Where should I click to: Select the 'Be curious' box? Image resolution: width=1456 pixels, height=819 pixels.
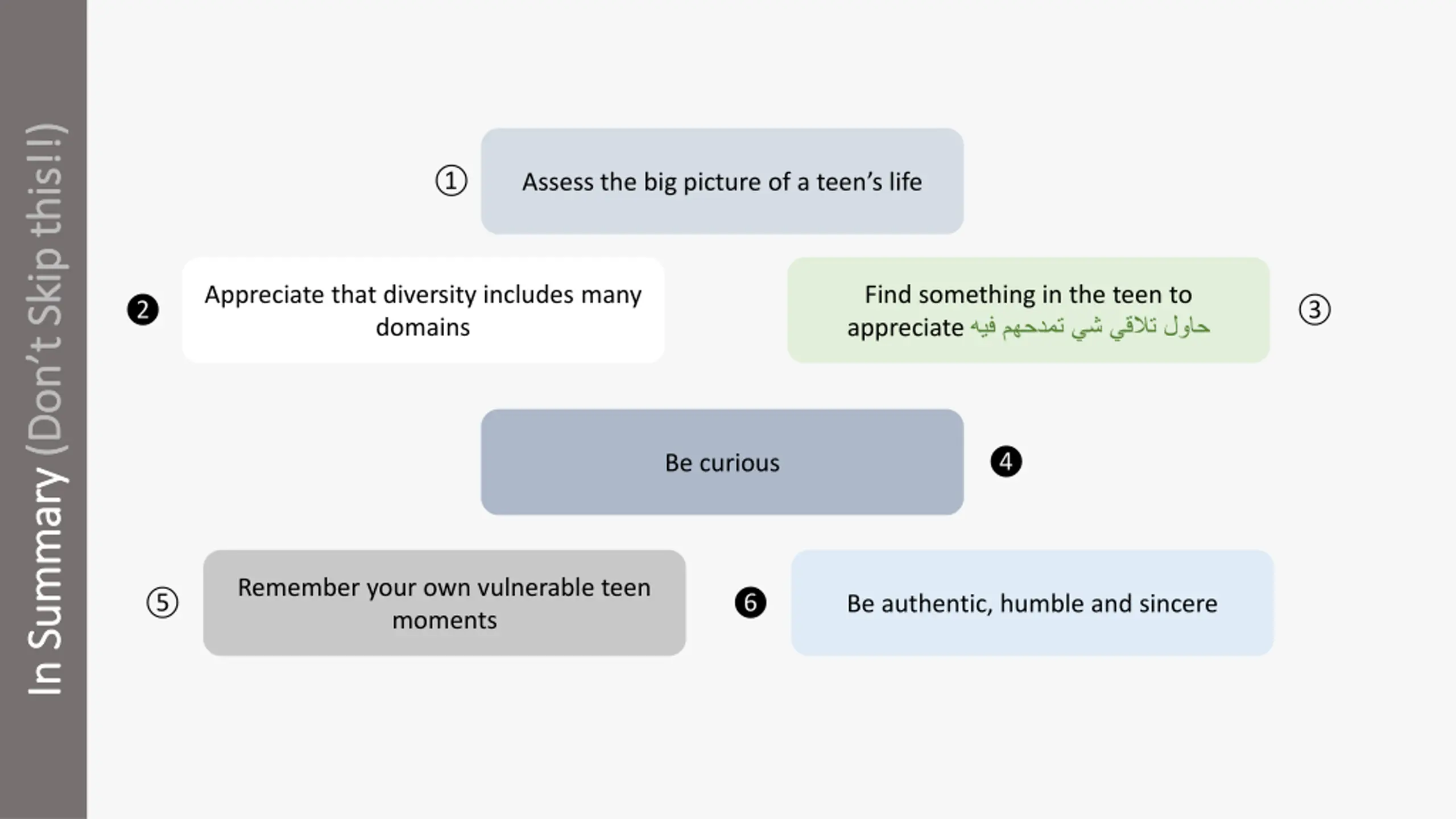pyautogui.click(x=722, y=462)
